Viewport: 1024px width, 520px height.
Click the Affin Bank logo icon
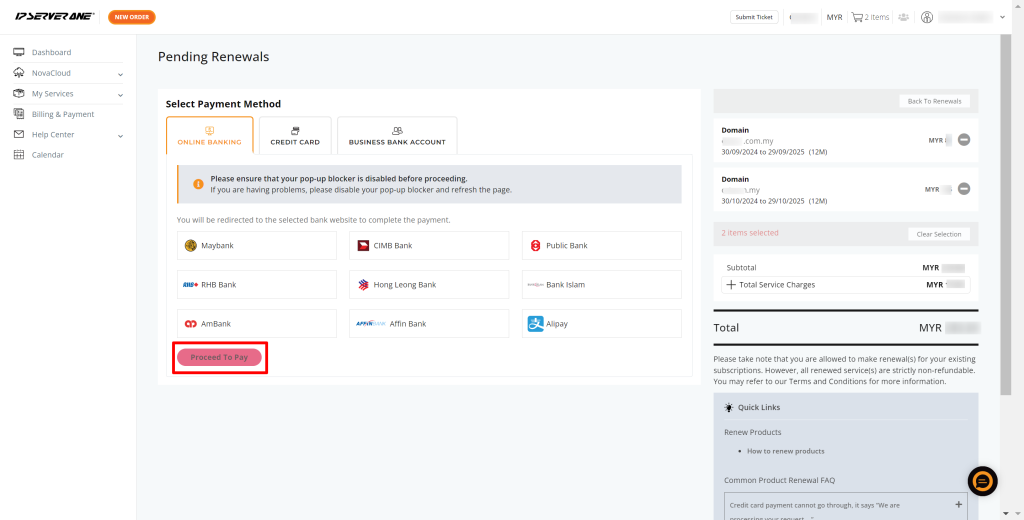371,323
